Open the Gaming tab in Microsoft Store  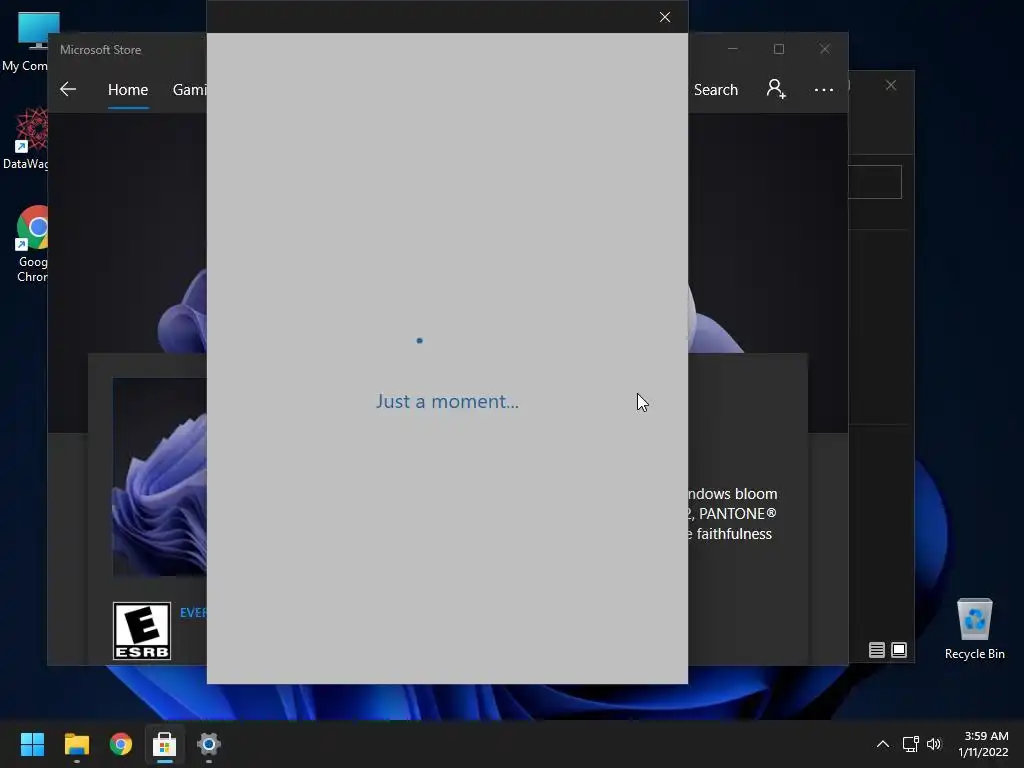(189, 89)
